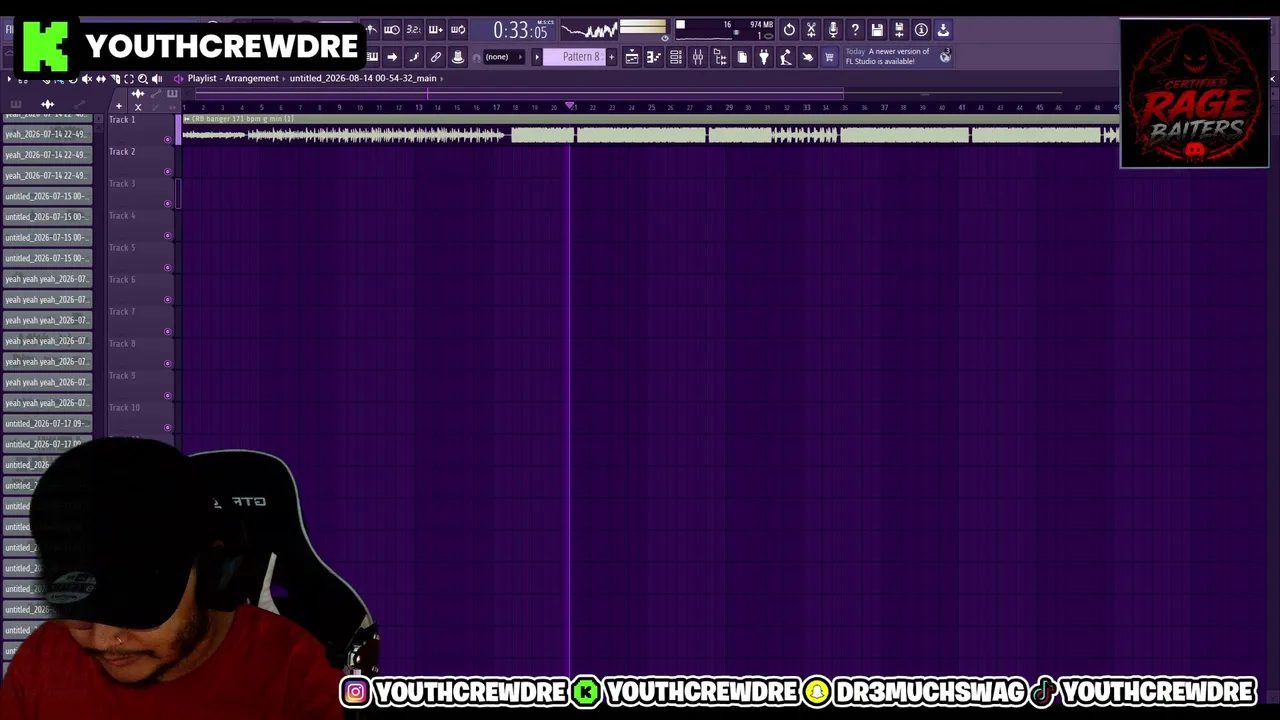Screen dimensions: 1280x720
Task: Select the playlist zoom magnifier tool
Action: 143,79
